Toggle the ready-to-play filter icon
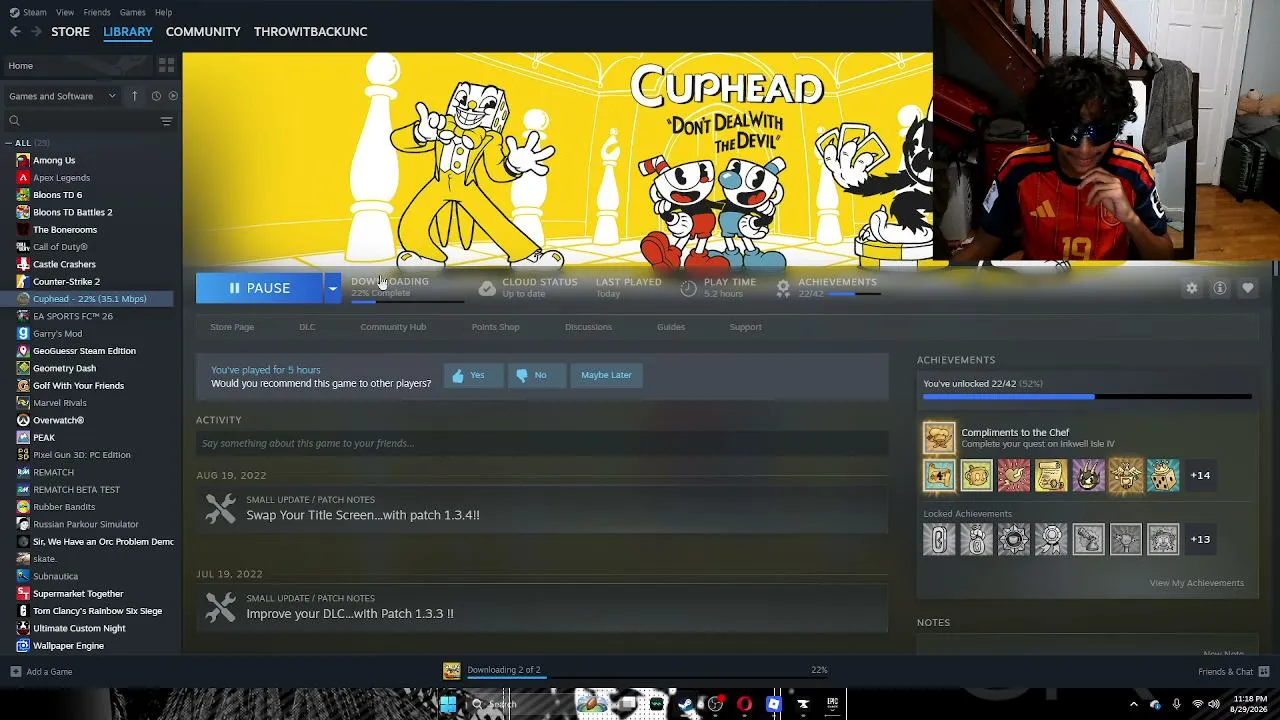The image size is (1280, 720). click(x=173, y=96)
